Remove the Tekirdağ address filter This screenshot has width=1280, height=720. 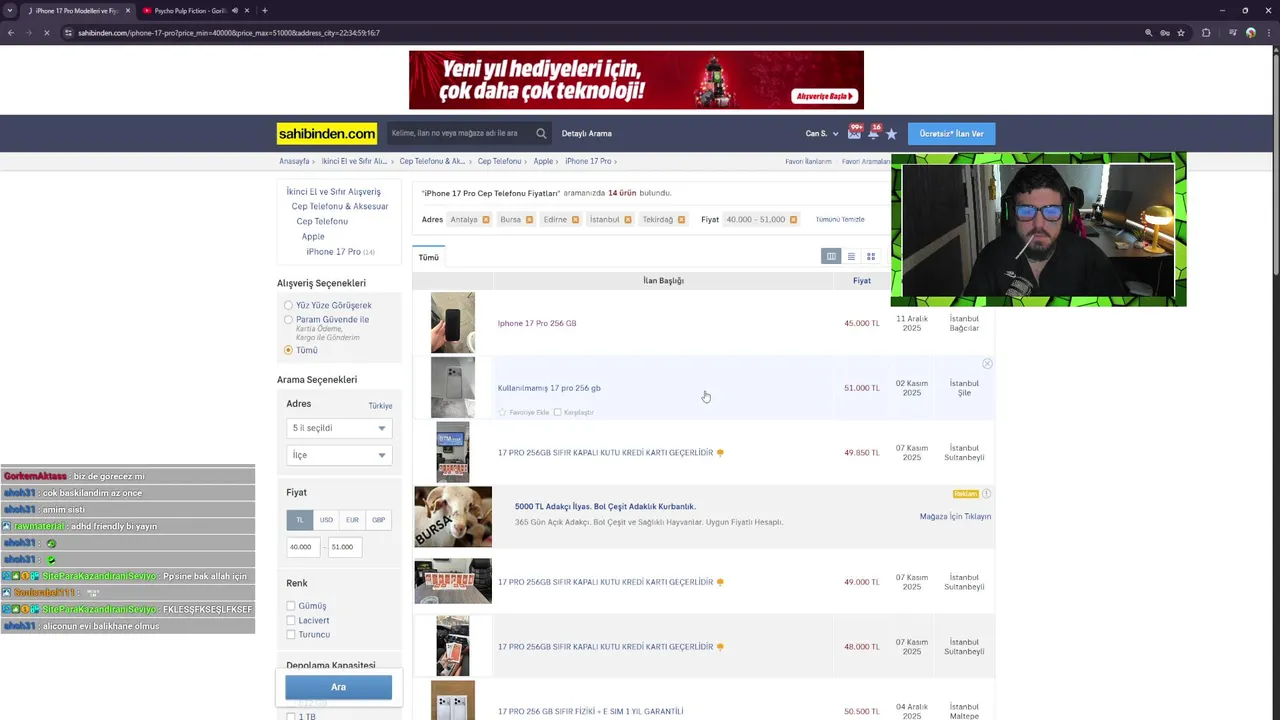pyautogui.click(x=681, y=219)
